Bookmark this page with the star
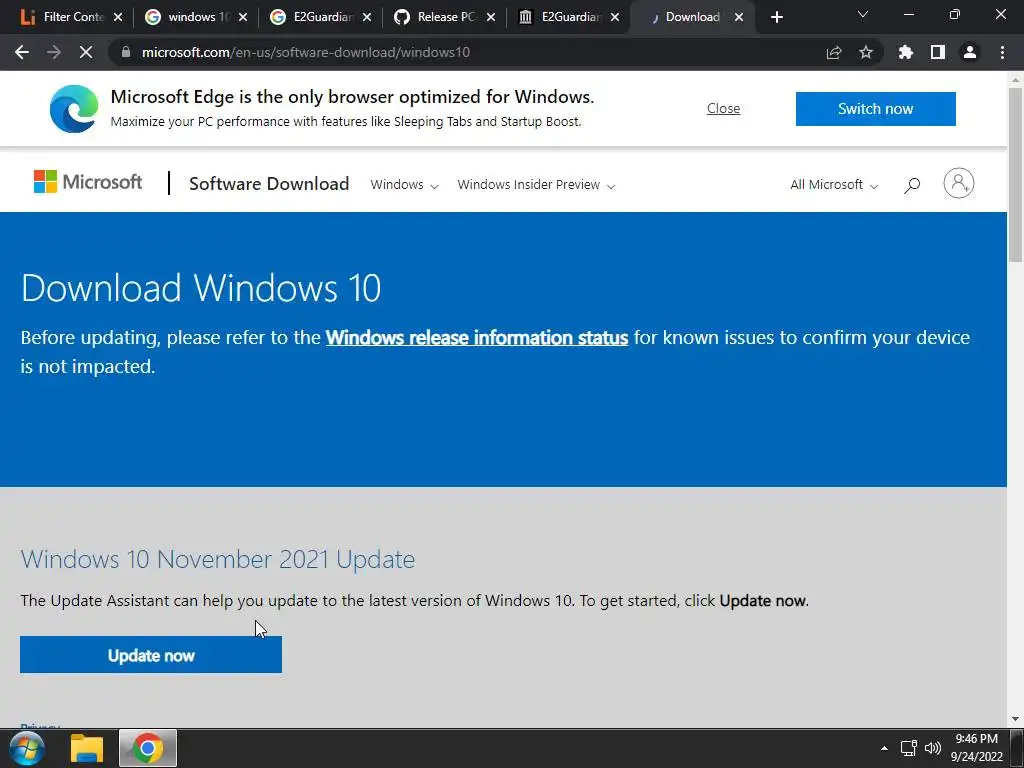This screenshot has height=768, width=1024. pos(866,52)
